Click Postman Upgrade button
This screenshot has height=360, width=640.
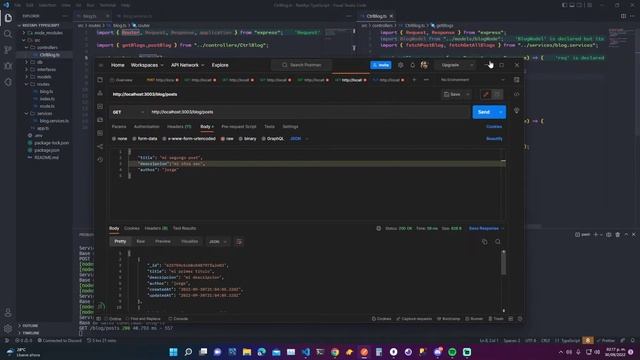coord(450,65)
